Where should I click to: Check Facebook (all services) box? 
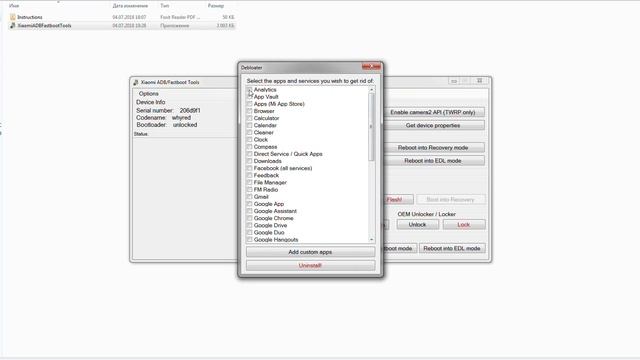(x=249, y=168)
